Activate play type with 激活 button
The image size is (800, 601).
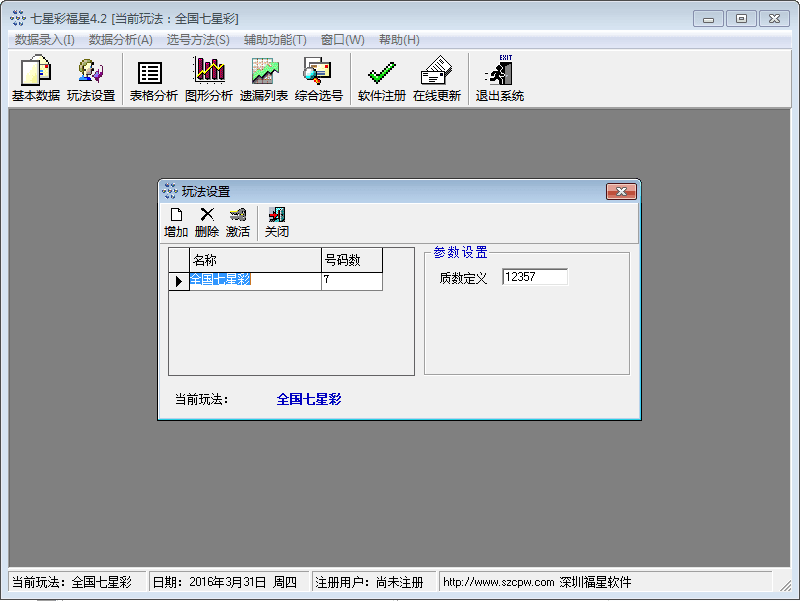point(238,222)
